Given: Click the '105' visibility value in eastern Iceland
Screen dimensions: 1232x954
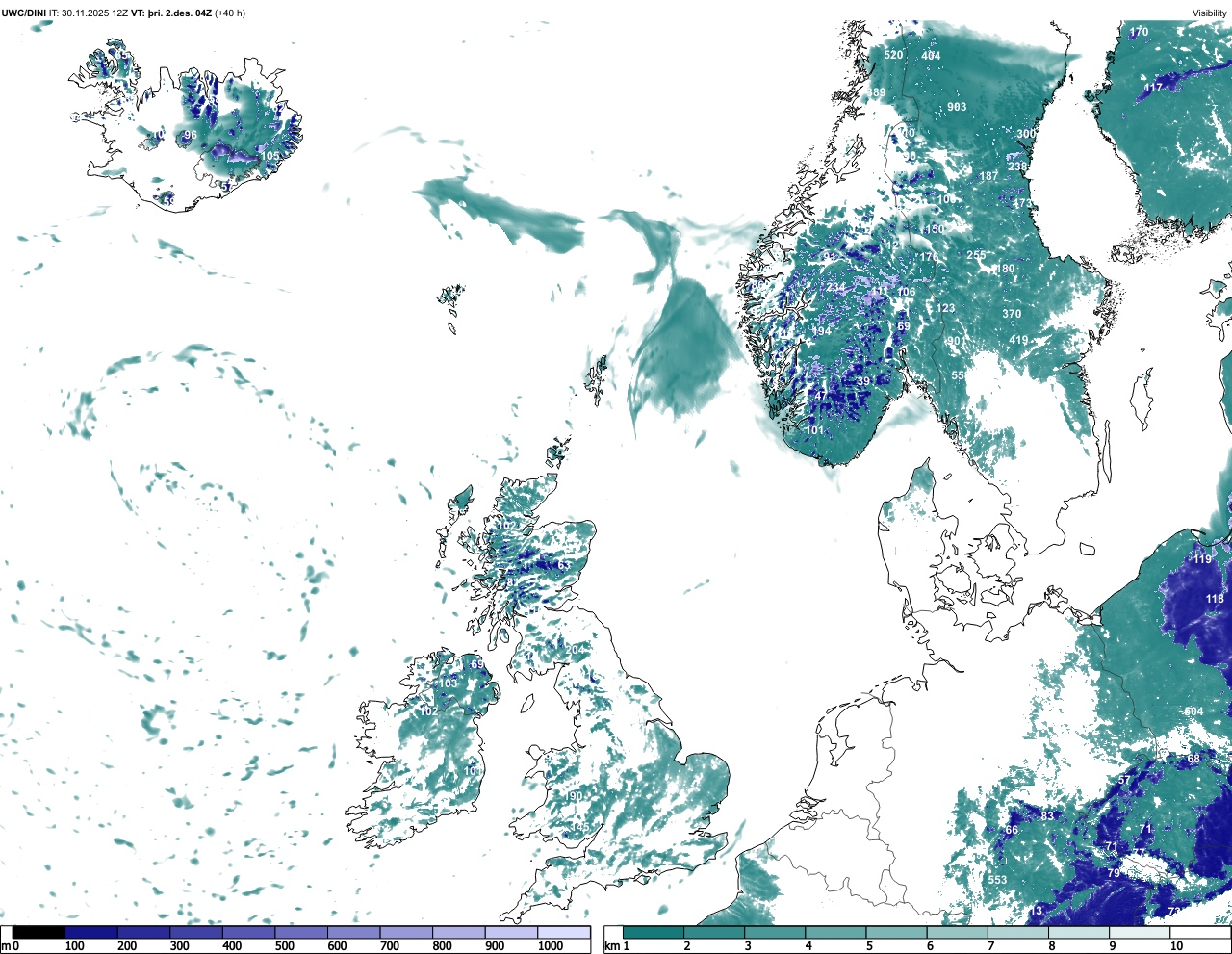Looking at the screenshot, I should click(270, 157).
